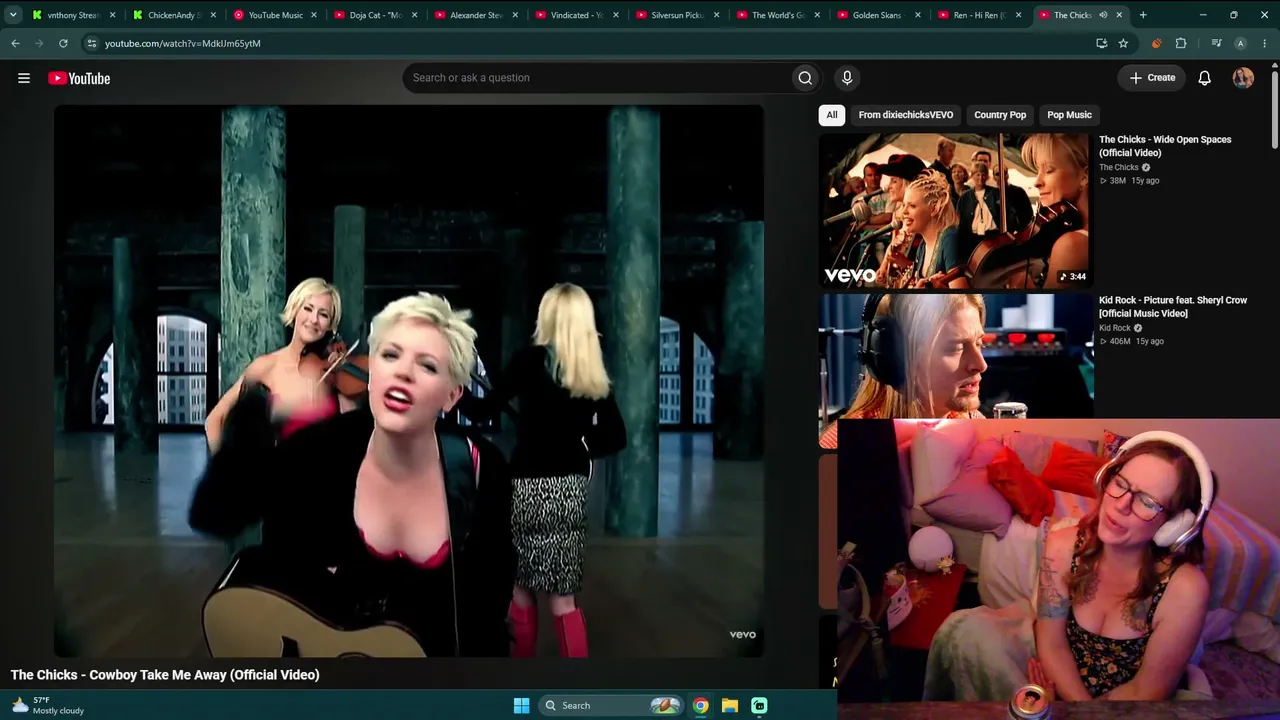Visit The Chicks channel under Wide Open Spaces
The height and width of the screenshot is (720, 1280).
pos(1119,167)
